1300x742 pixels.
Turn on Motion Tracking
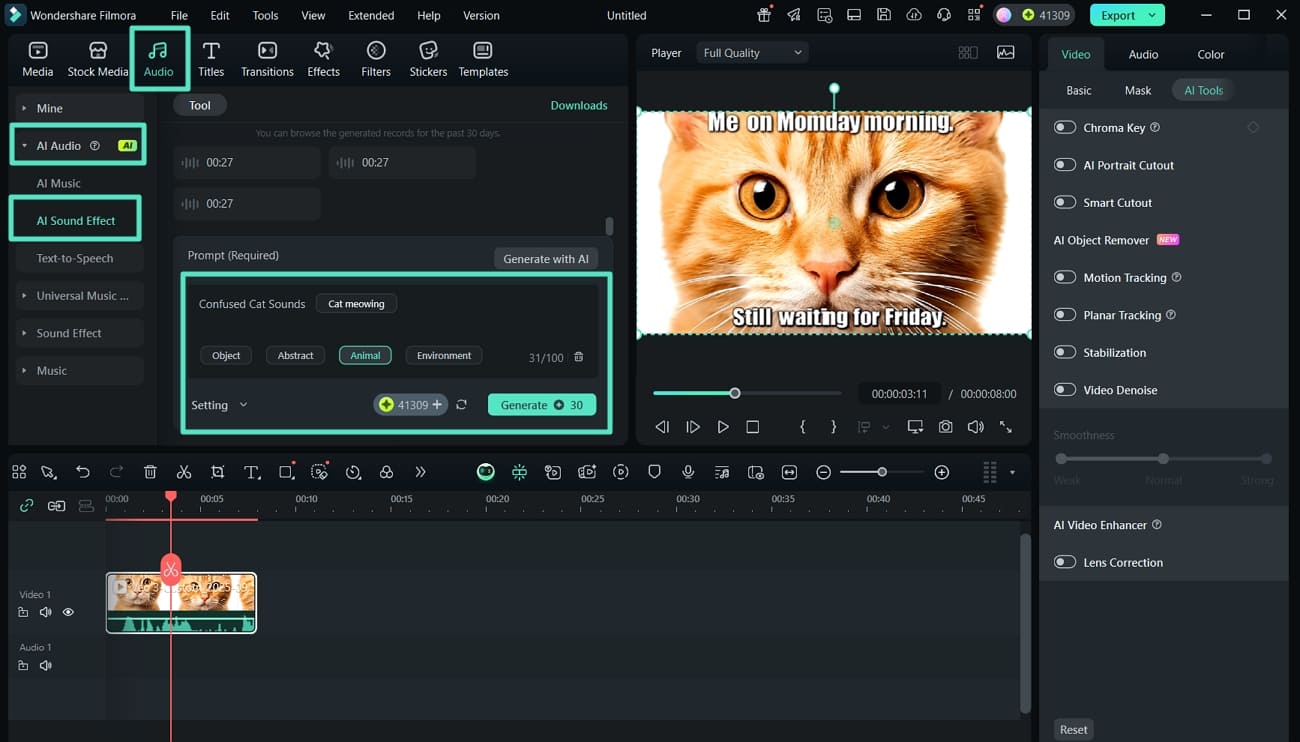click(x=1065, y=278)
